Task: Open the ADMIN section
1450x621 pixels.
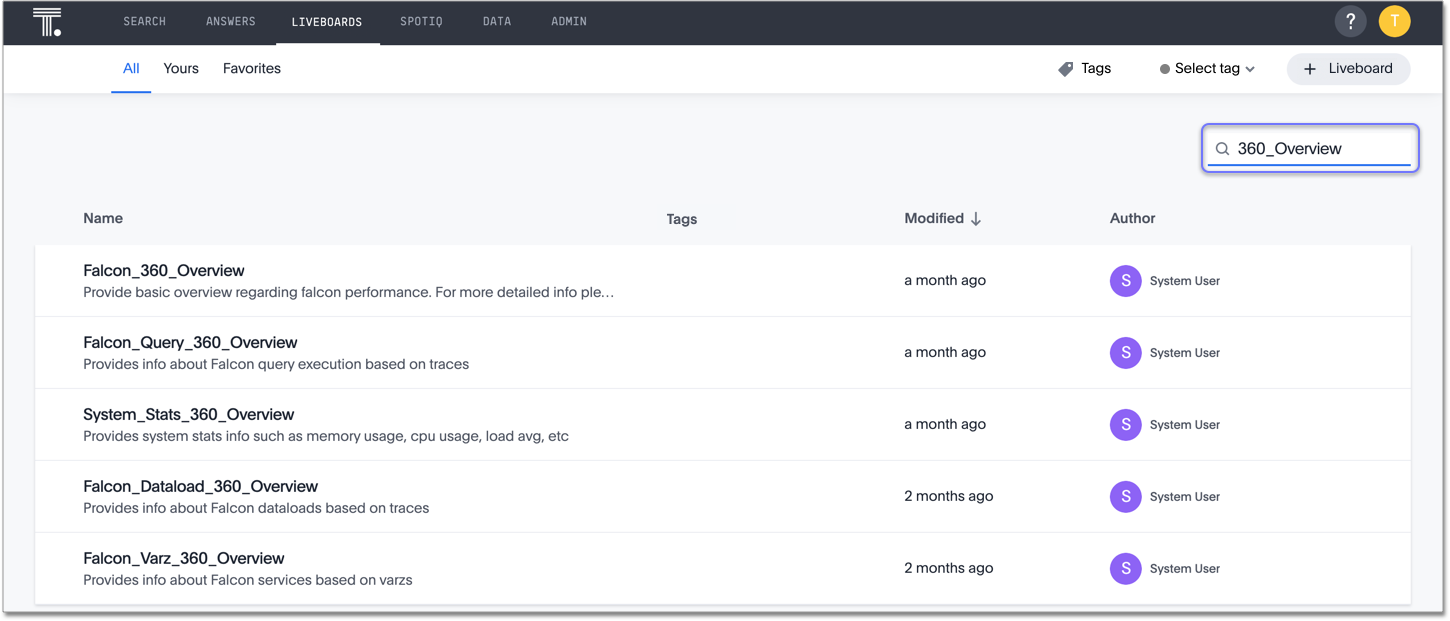Action: pos(568,20)
